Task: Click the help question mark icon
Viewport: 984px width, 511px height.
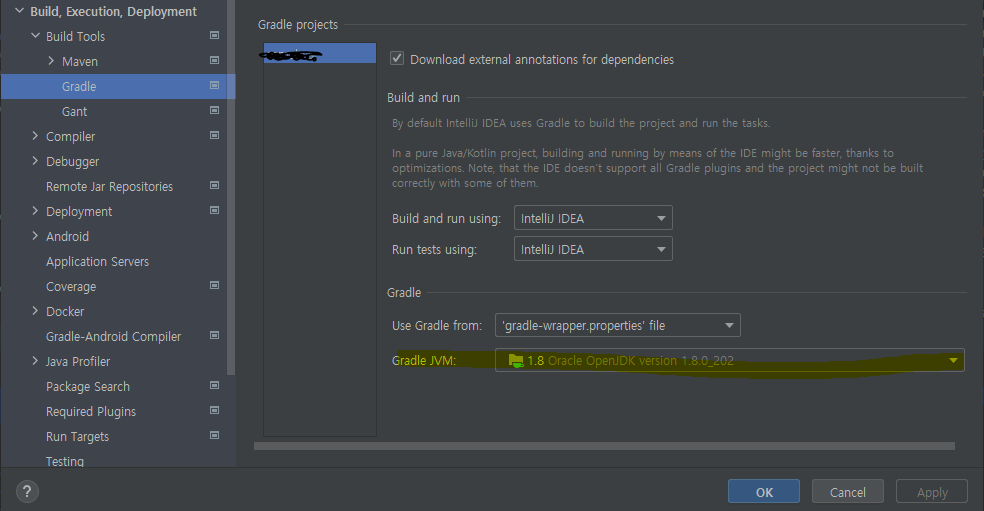Action: 27,492
